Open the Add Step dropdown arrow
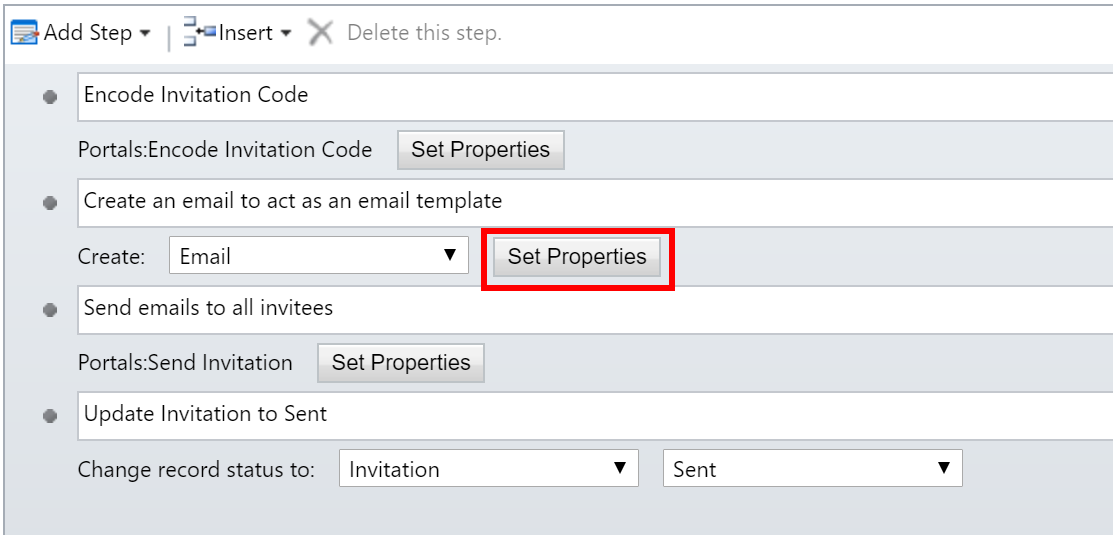1113x535 pixels. pyautogui.click(x=145, y=33)
